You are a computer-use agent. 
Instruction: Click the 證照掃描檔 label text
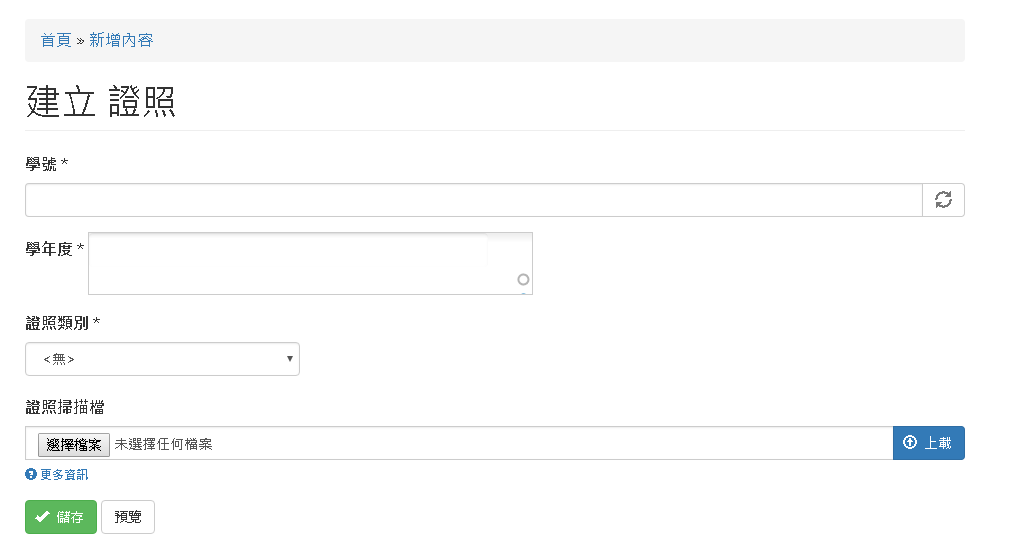(x=65, y=407)
